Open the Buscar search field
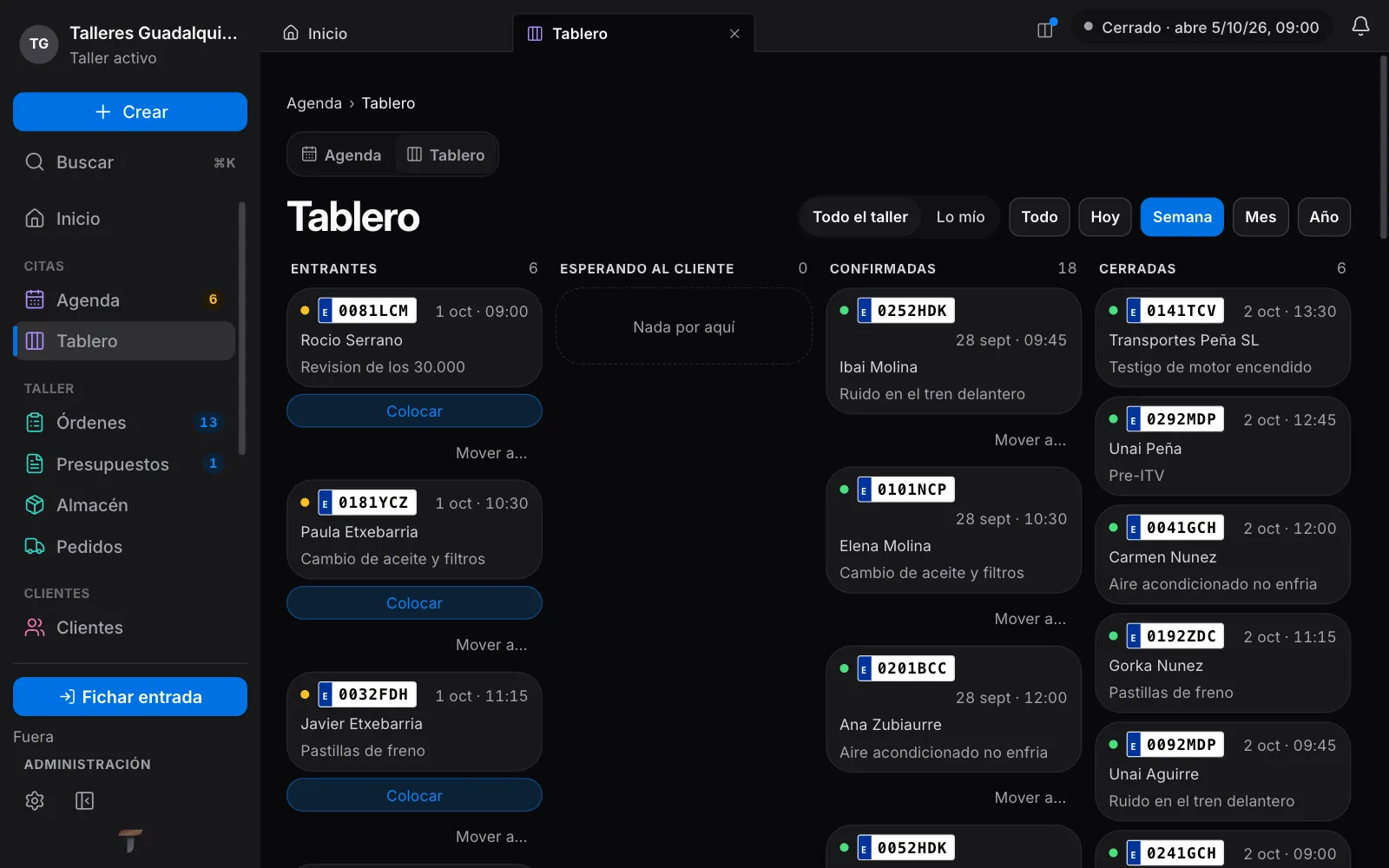The width and height of the screenshot is (1389, 868). pos(130,162)
